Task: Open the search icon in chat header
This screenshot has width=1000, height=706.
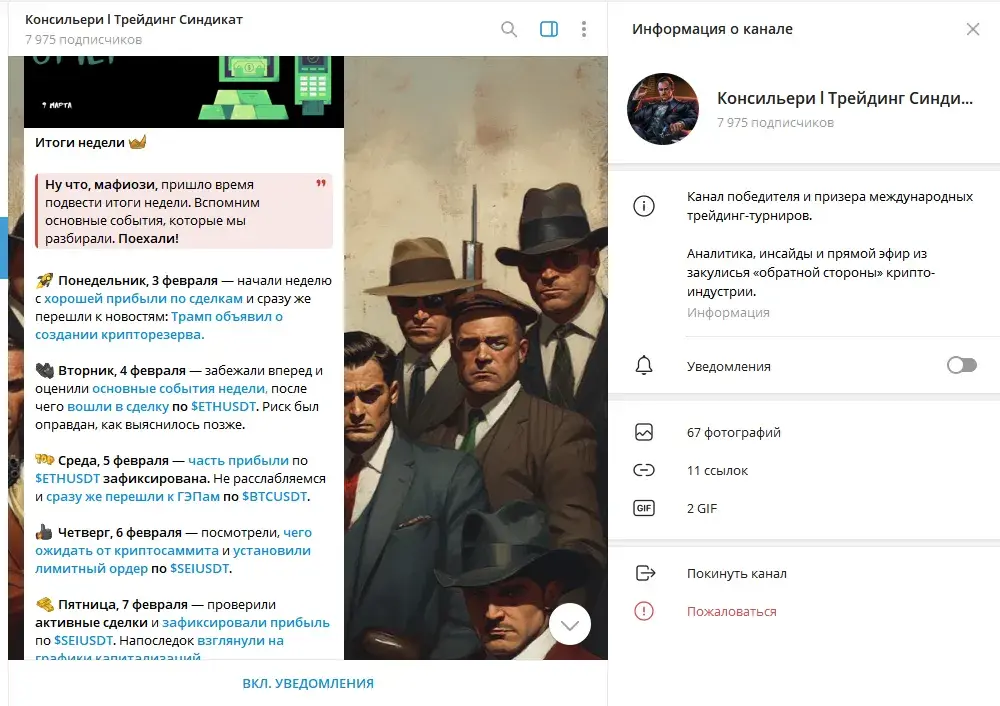Action: pyautogui.click(x=508, y=29)
